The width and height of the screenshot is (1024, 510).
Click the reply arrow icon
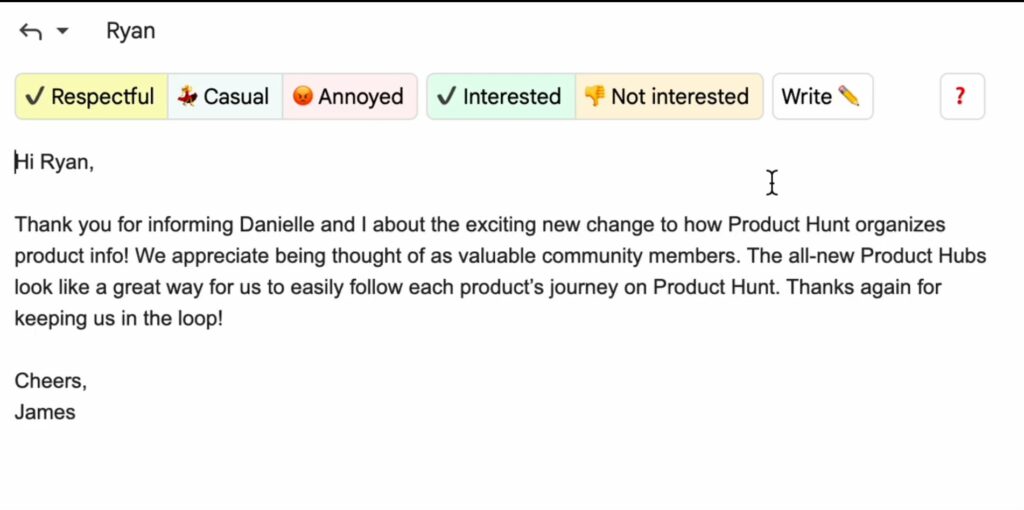point(31,31)
